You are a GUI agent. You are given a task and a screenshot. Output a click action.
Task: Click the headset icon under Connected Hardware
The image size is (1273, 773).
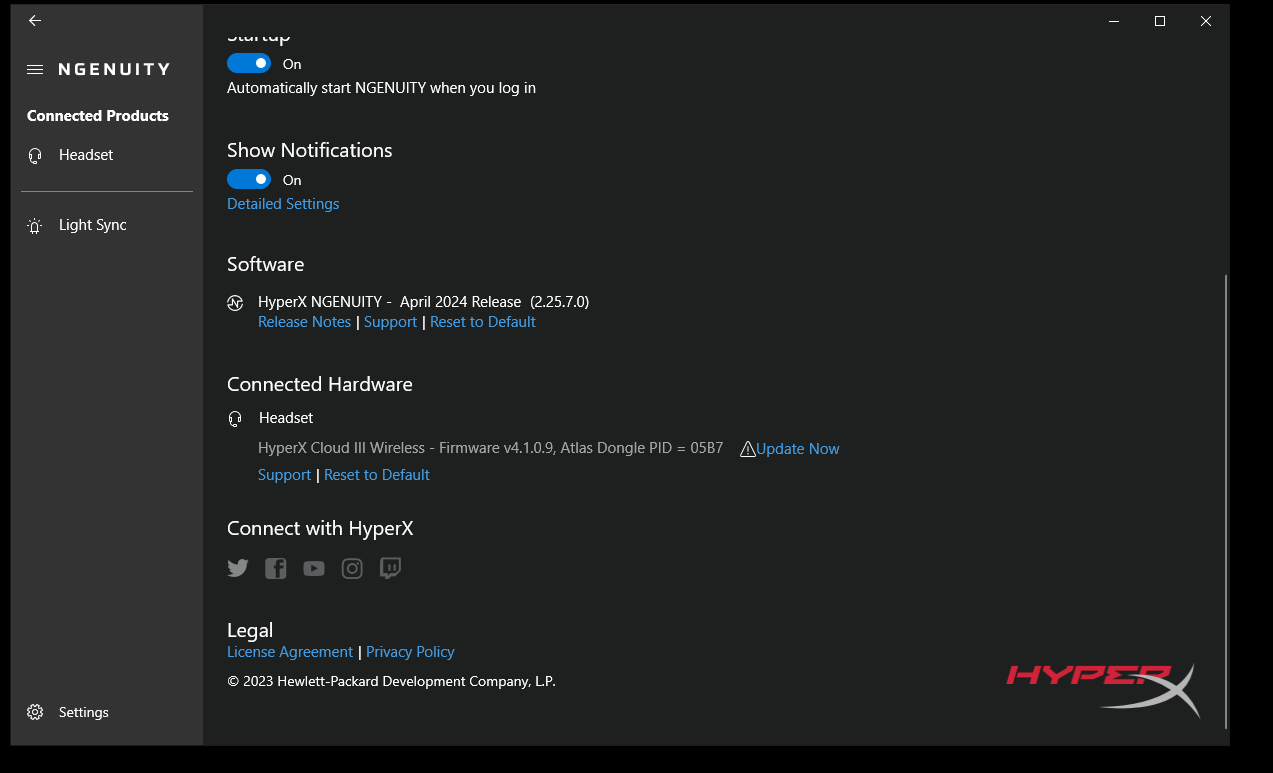click(235, 419)
